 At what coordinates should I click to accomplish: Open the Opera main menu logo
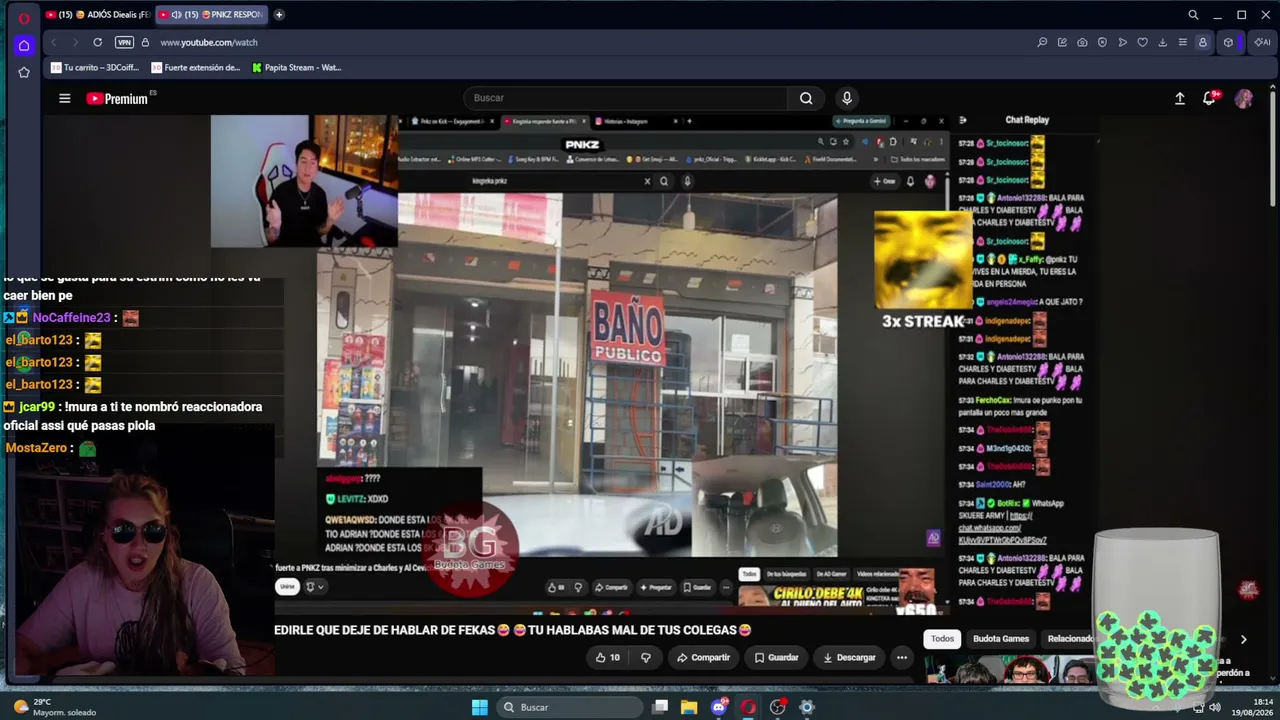24,17
